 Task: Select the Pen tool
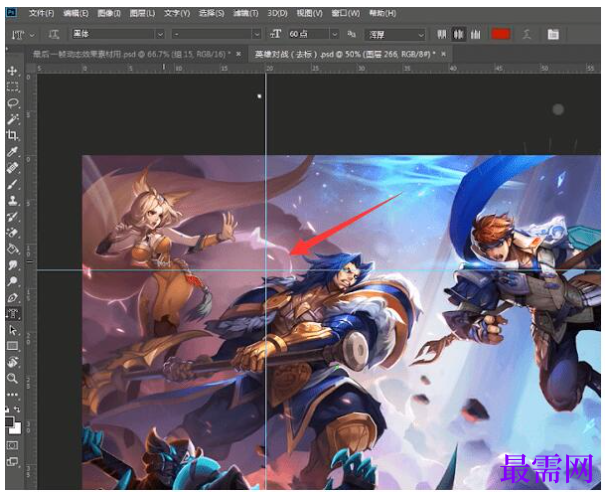coord(12,297)
